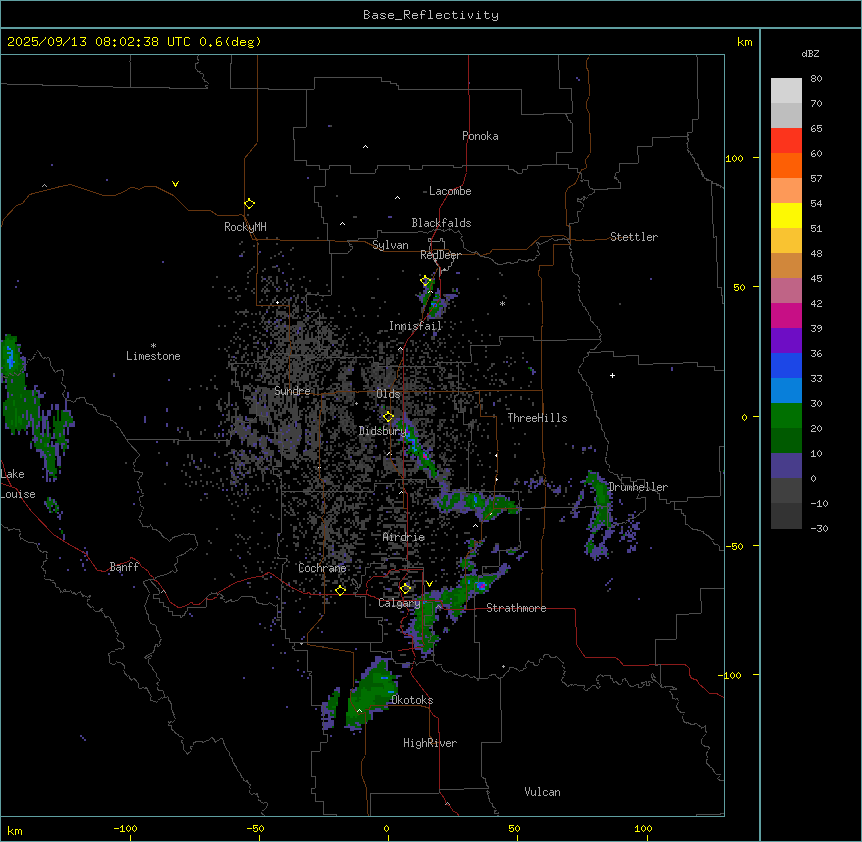This screenshot has width=862, height=842.
Task: Click the Didsbury label
Action: coord(382,431)
